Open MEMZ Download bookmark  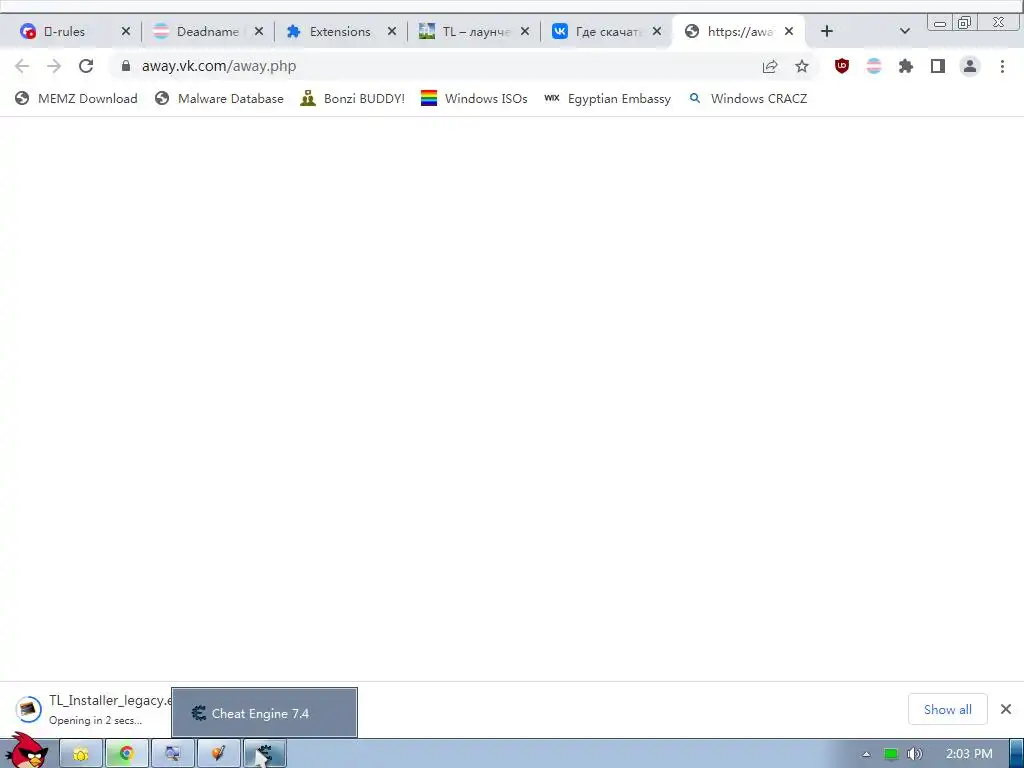[76, 99]
